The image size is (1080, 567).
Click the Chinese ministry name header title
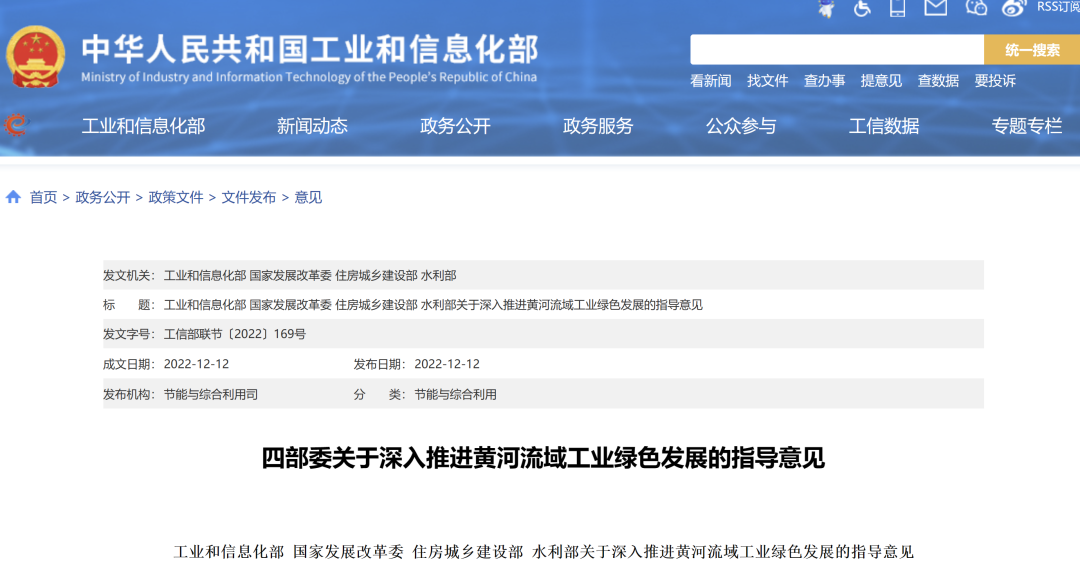coord(309,50)
